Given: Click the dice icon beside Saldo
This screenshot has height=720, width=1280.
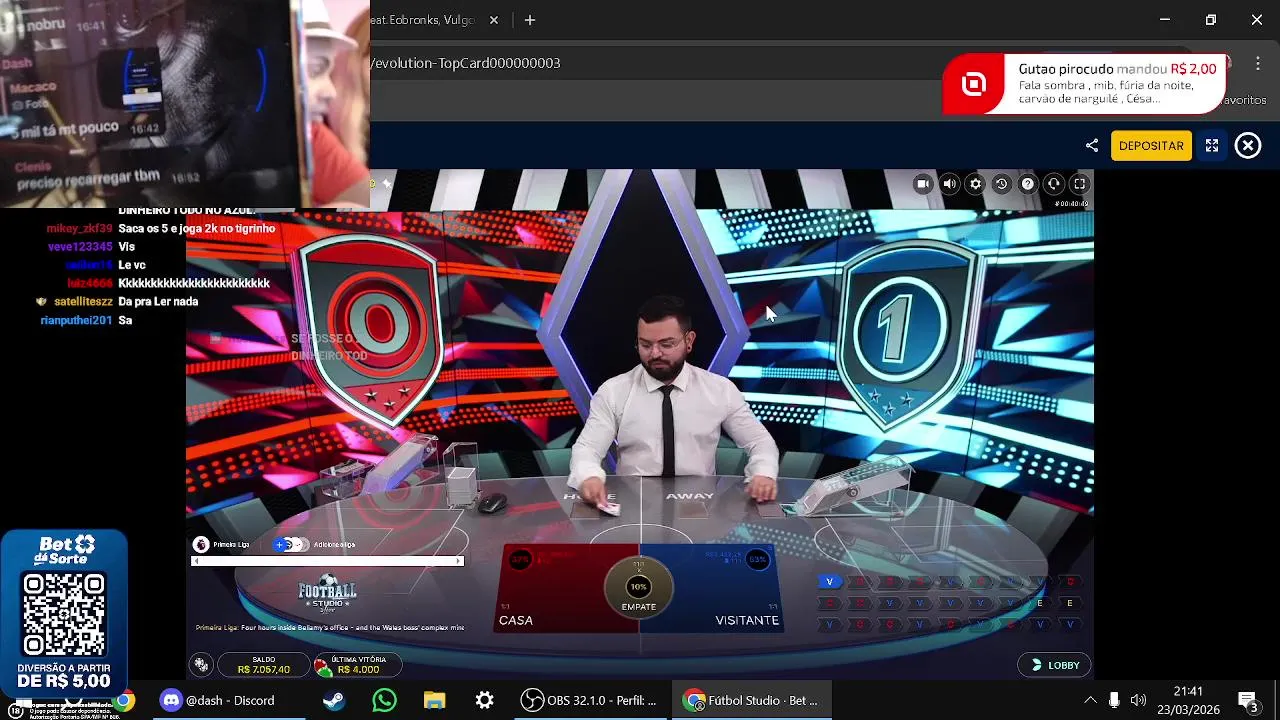Looking at the screenshot, I should point(202,665).
